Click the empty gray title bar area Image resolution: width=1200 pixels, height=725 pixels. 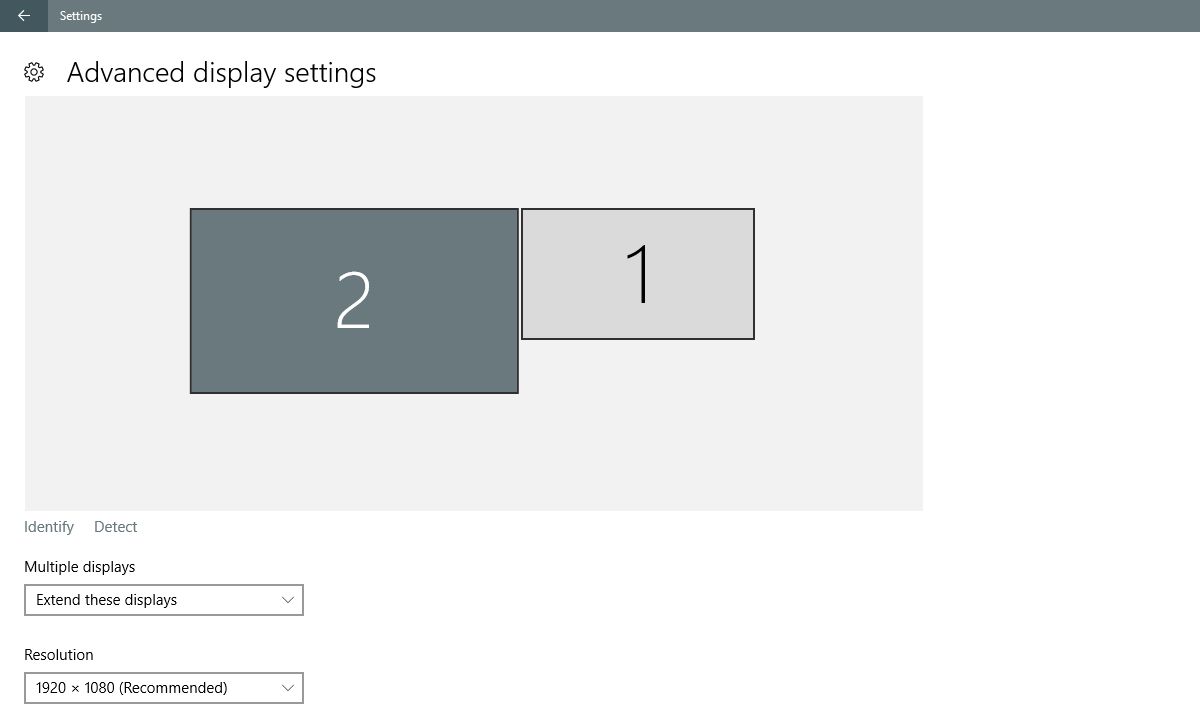[650, 16]
